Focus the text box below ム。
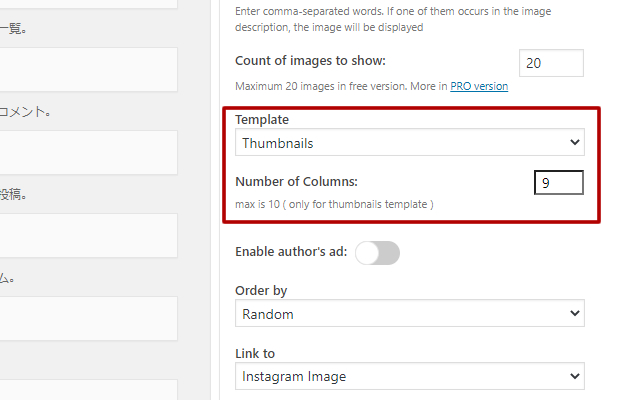This screenshot has height=400, width=640. click(x=88, y=318)
